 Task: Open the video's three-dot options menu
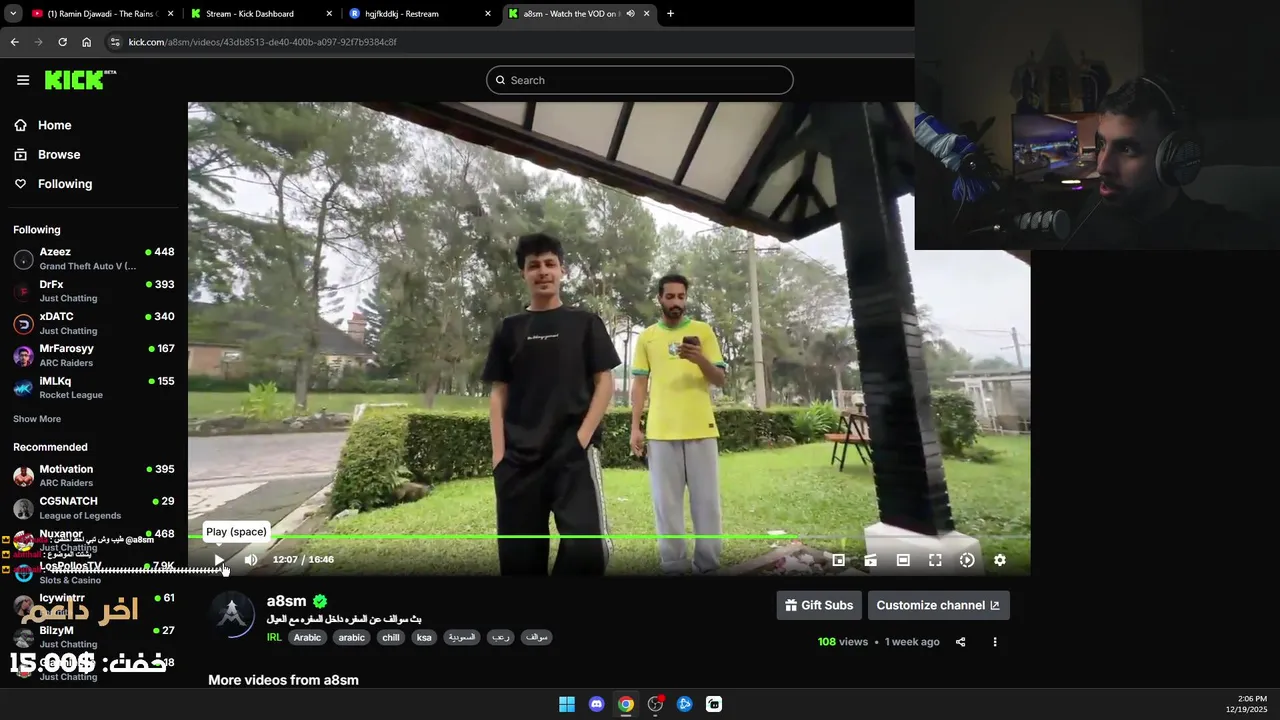pos(994,642)
